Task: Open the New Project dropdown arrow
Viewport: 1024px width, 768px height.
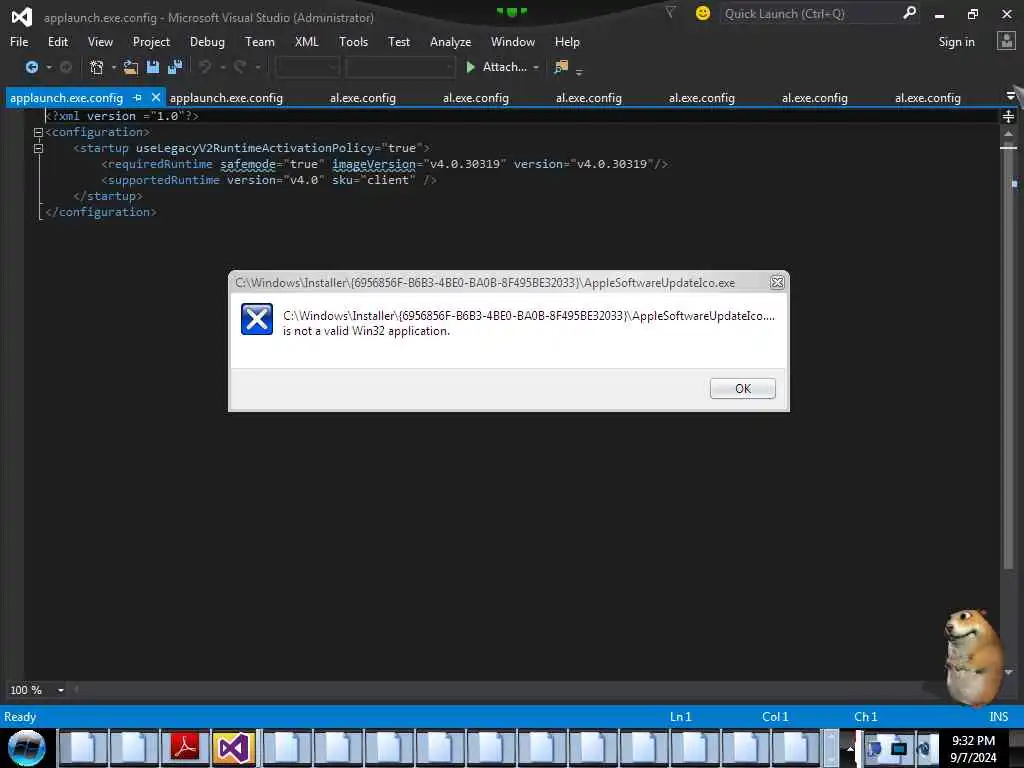Action: click(114, 67)
